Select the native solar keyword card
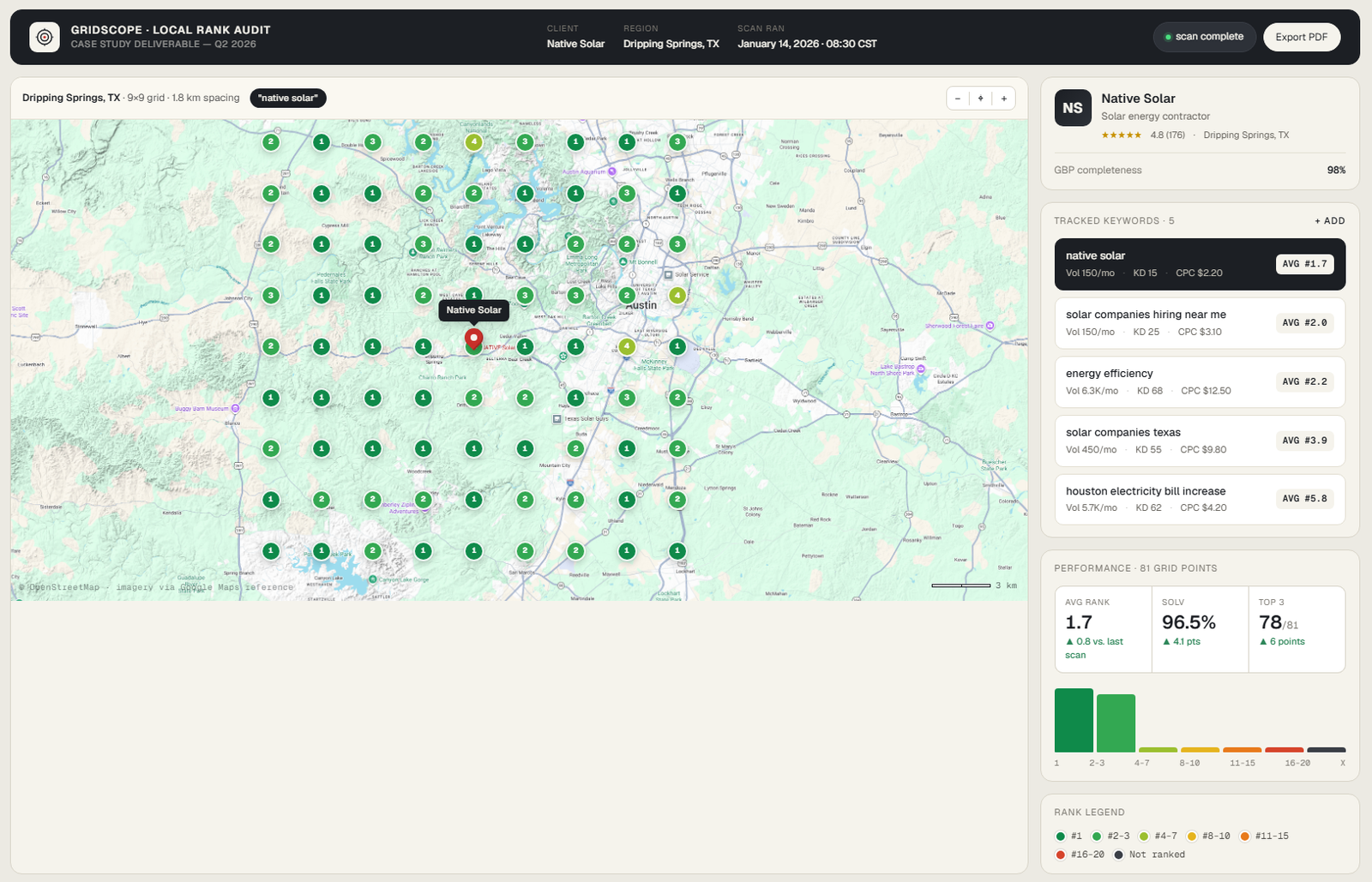 [1200, 264]
